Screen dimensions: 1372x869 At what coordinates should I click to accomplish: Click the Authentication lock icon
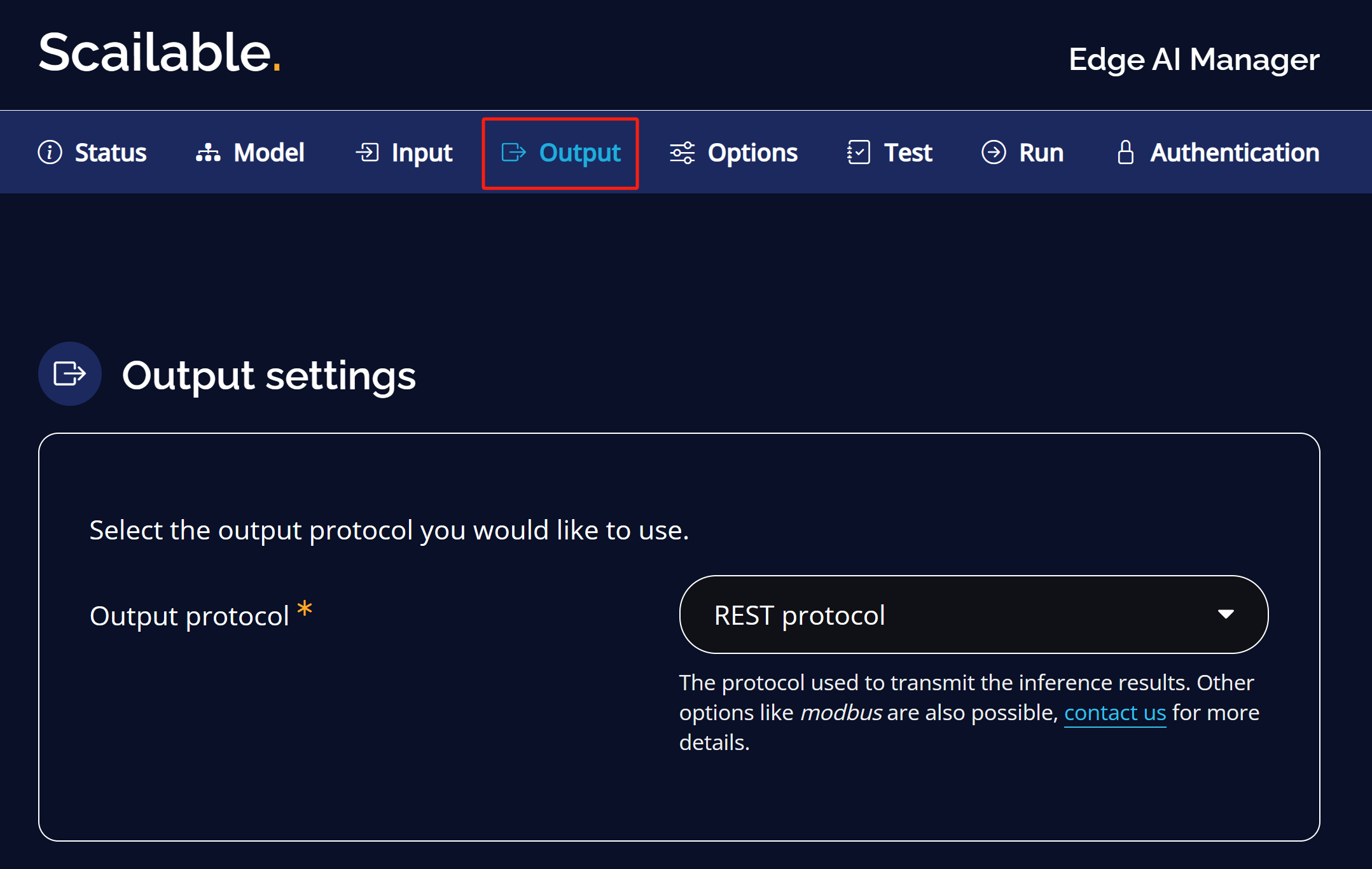[x=1125, y=153]
